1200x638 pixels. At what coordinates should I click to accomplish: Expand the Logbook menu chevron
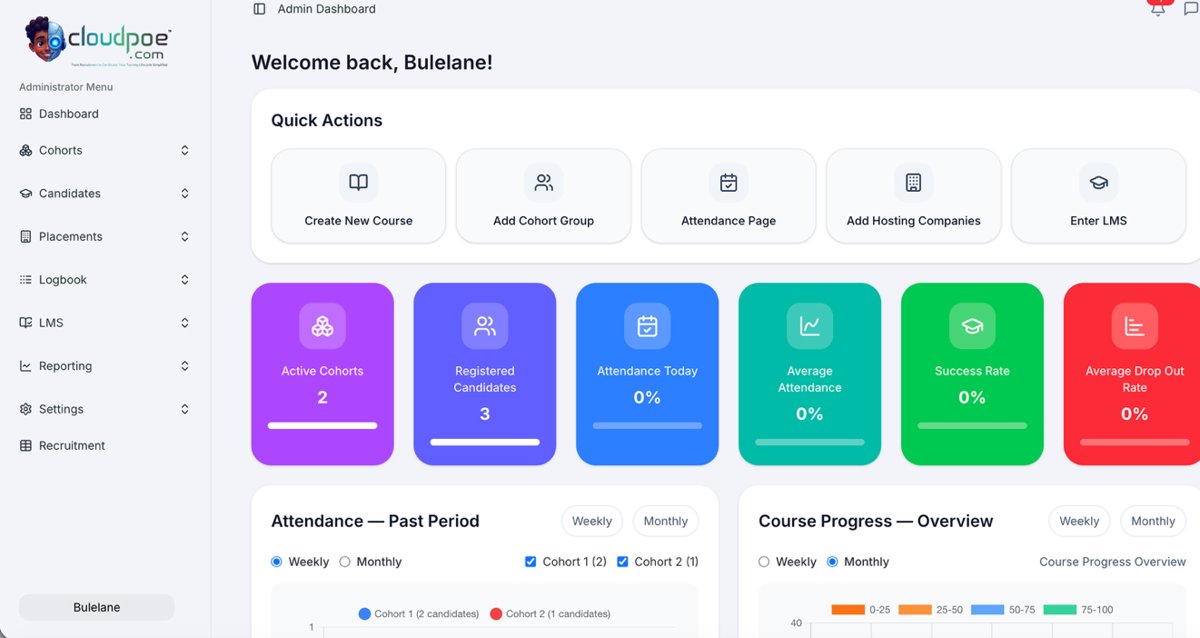click(x=185, y=280)
